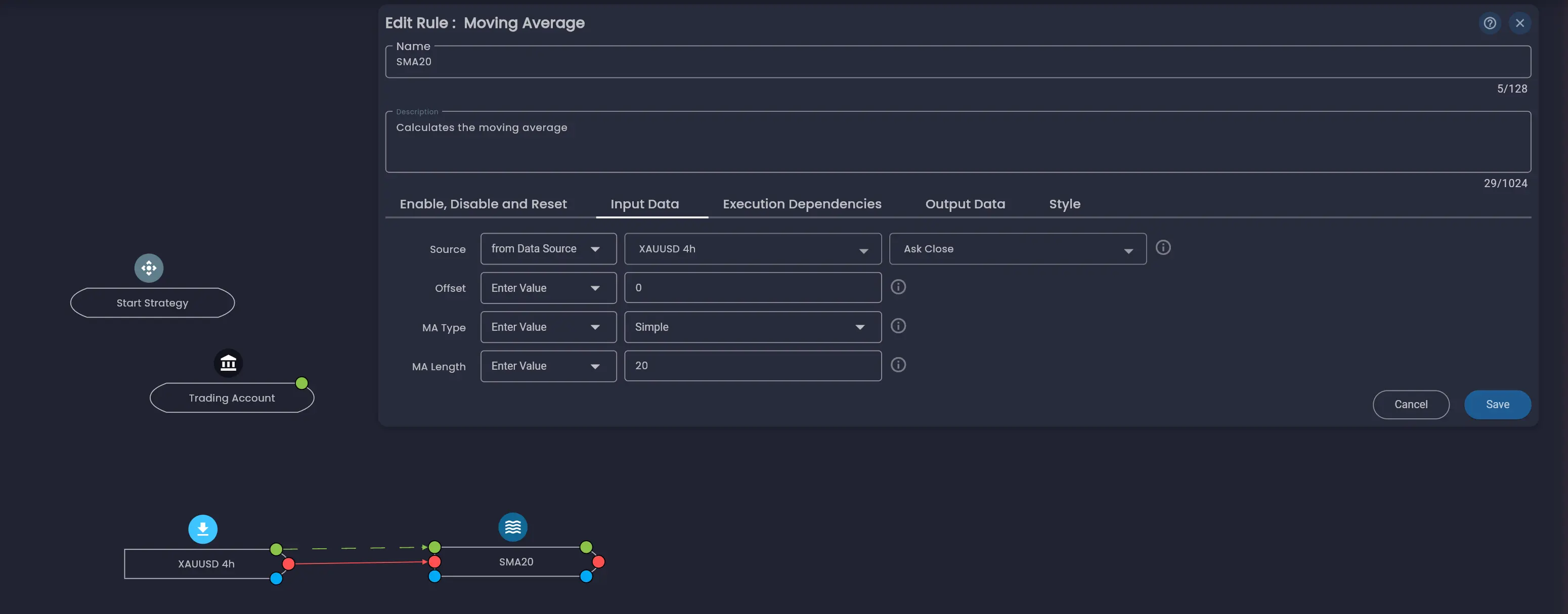The image size is (1568, 614).
Task: Click the Start Strategy move icon
Action: [x=149, y=268]
